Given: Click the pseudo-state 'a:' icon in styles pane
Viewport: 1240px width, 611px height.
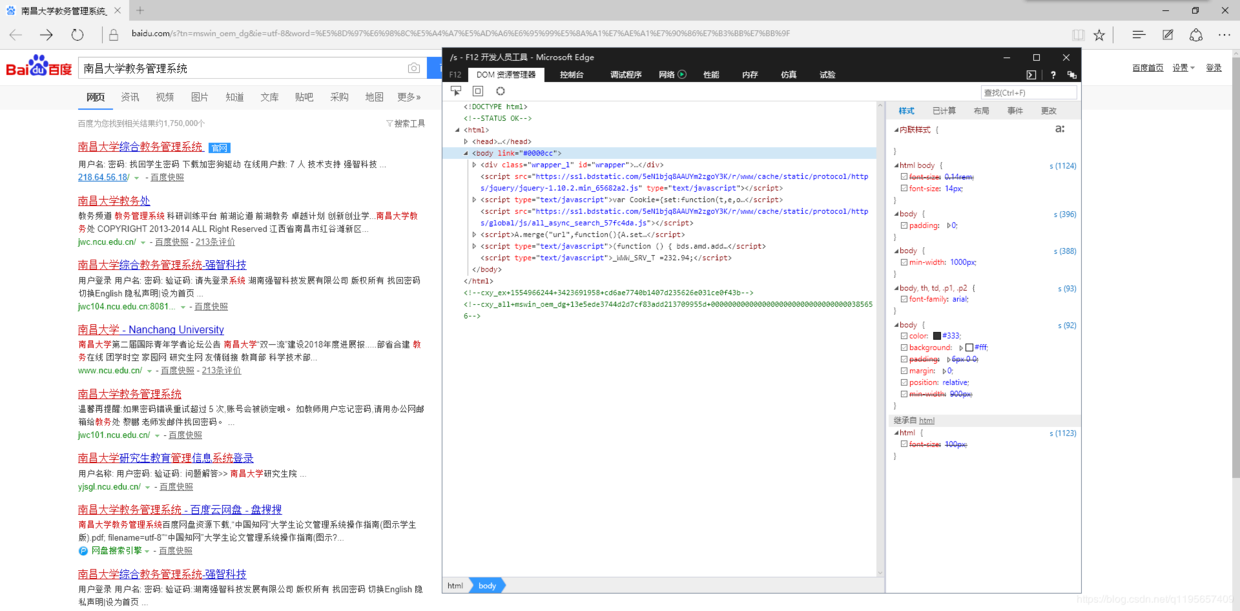Looking at the screenshot, I should 1060,129.
